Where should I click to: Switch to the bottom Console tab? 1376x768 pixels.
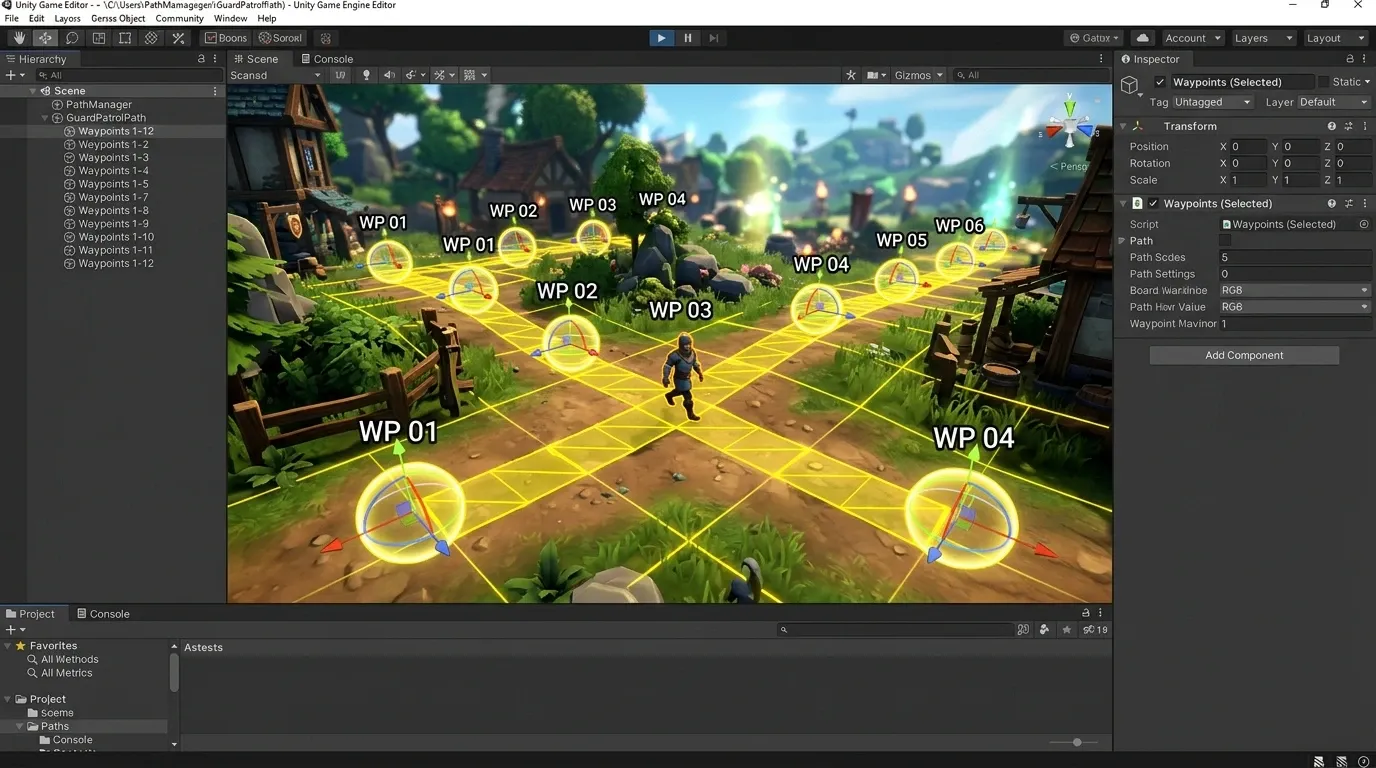click(103, 614)
